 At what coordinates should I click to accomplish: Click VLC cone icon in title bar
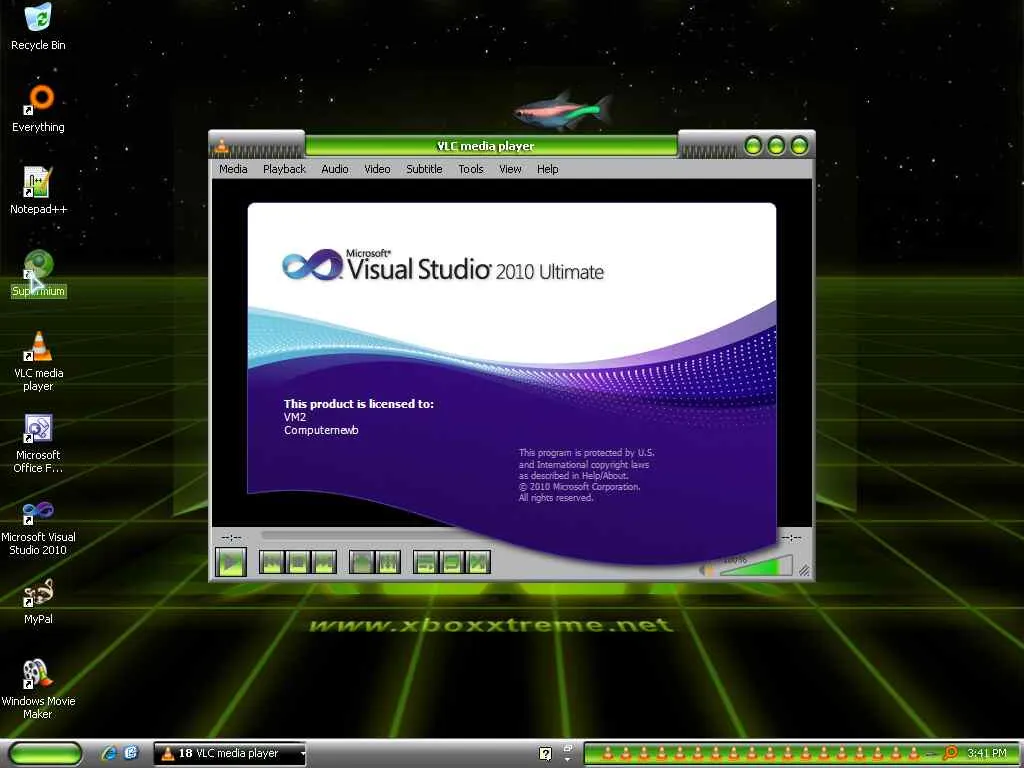222,146
